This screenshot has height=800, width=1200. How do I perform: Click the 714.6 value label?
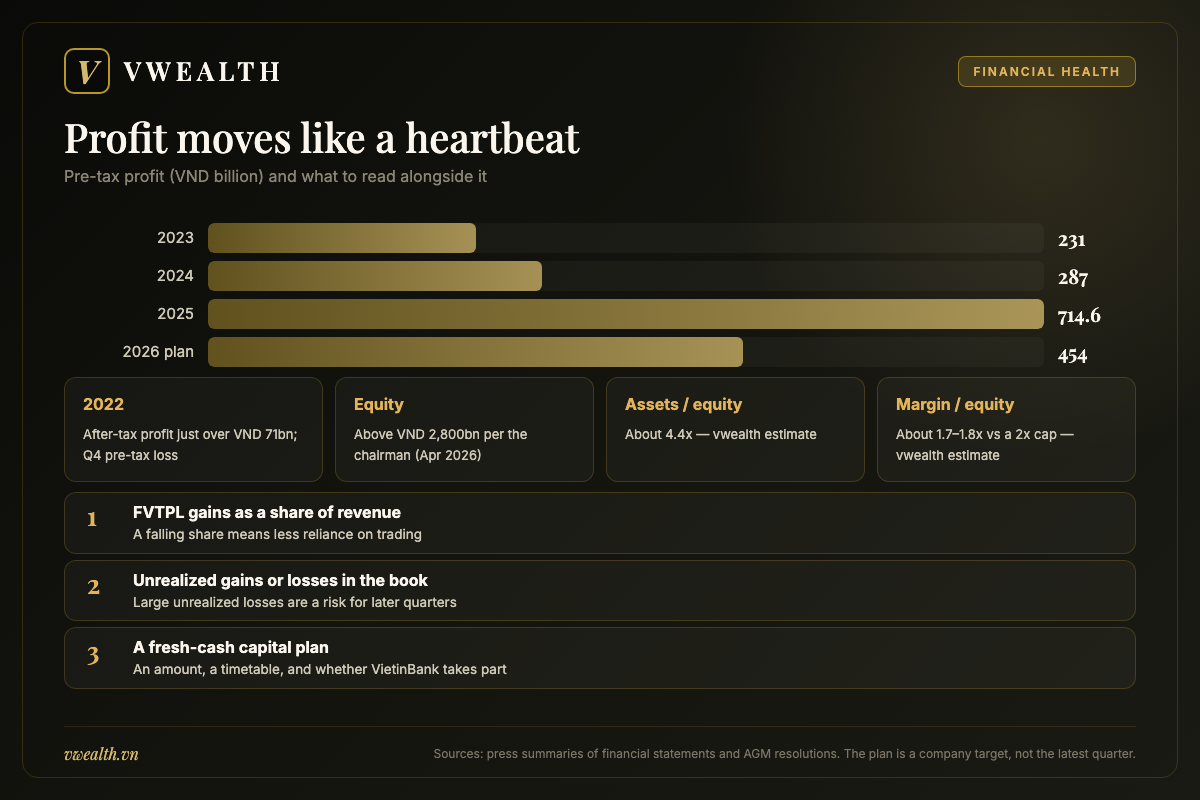click(1079, 316)
